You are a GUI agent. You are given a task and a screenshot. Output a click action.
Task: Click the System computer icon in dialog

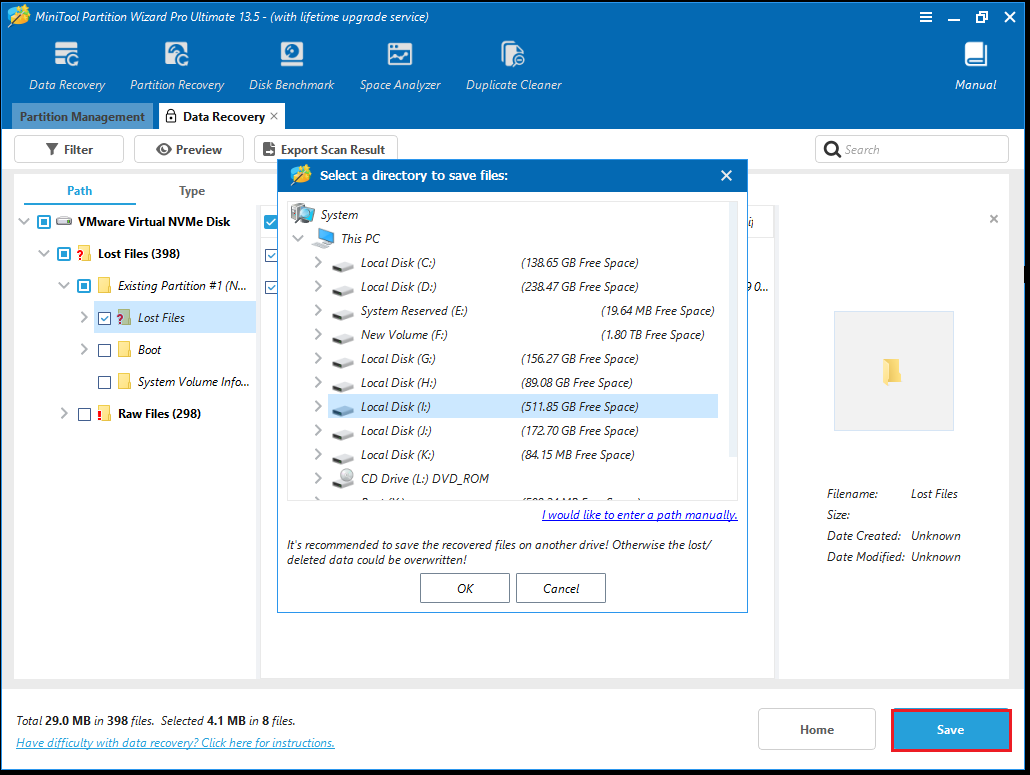click(x=303, y=213)
